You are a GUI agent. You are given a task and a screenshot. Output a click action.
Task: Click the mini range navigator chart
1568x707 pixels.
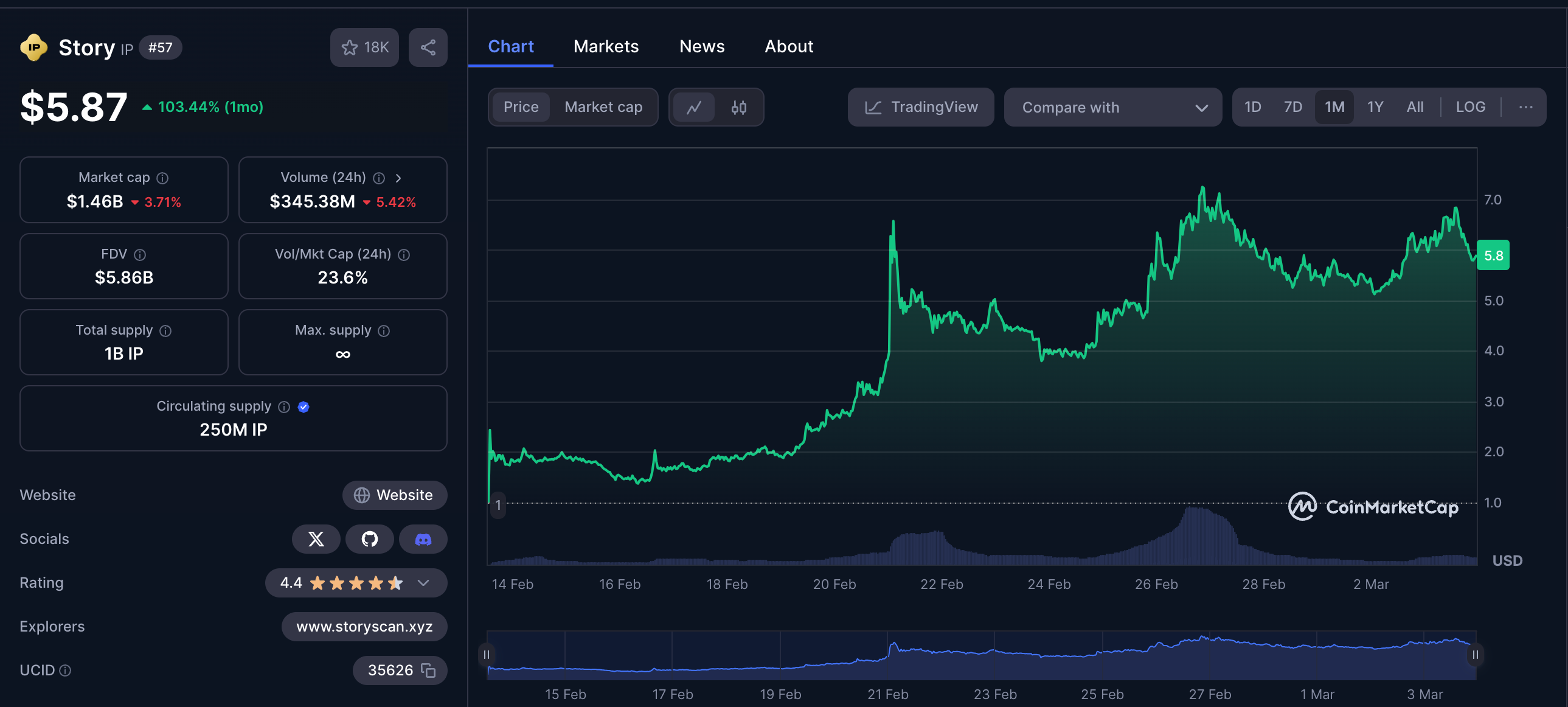point(981,655)
